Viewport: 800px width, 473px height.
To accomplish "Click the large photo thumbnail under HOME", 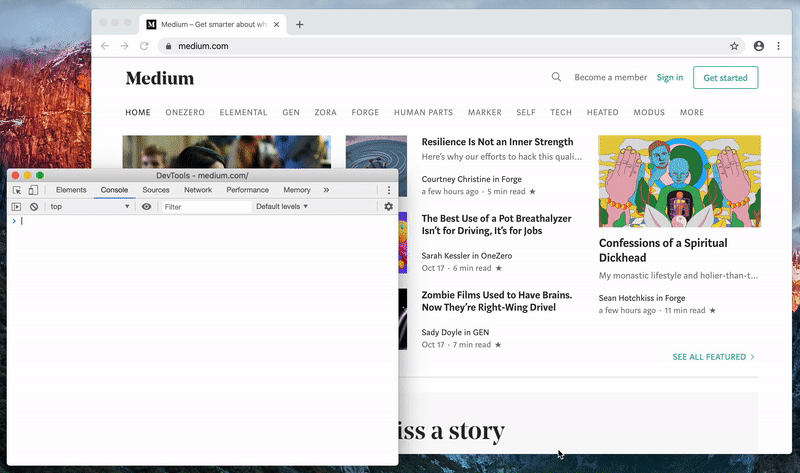I will coord(227,152).
